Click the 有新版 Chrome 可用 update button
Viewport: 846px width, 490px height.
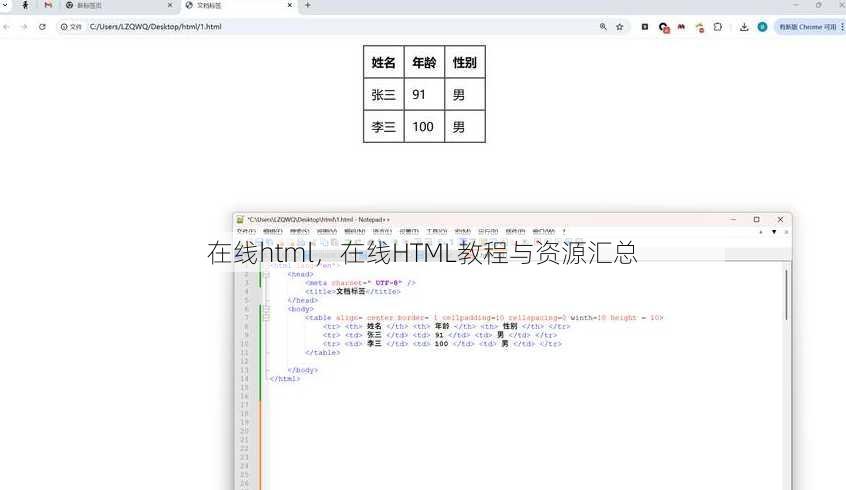coord(807,26)
